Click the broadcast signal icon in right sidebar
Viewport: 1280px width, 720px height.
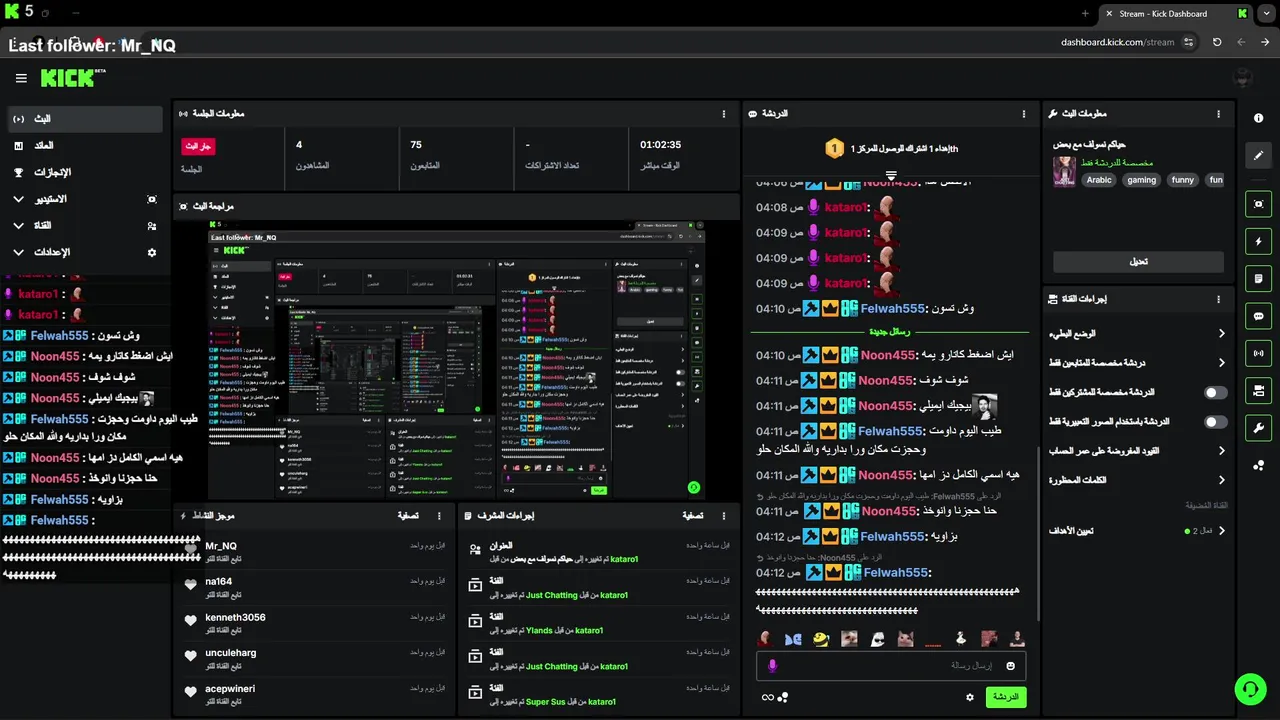[1258, 353]
